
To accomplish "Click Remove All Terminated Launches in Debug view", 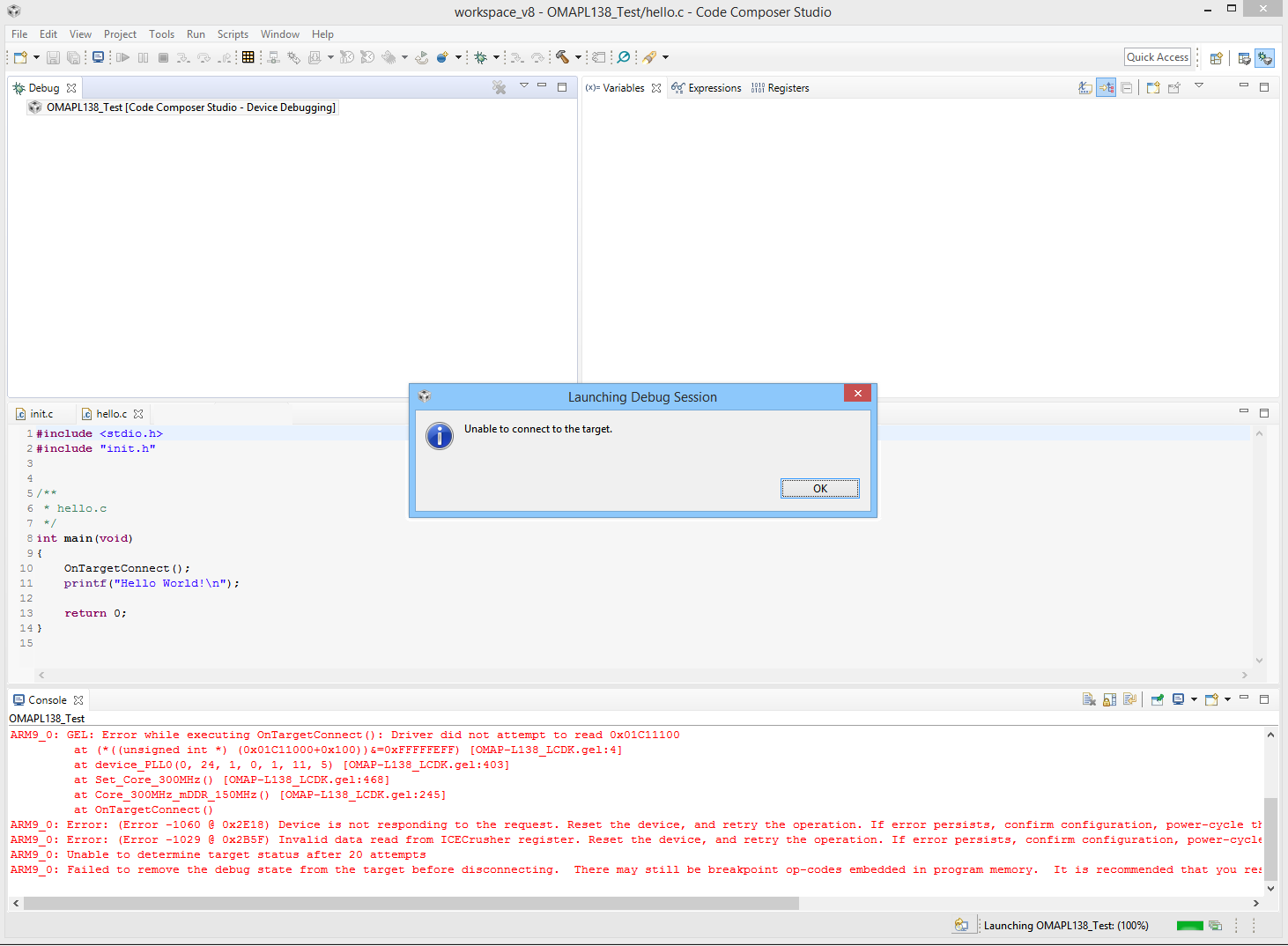I will 500,87.
